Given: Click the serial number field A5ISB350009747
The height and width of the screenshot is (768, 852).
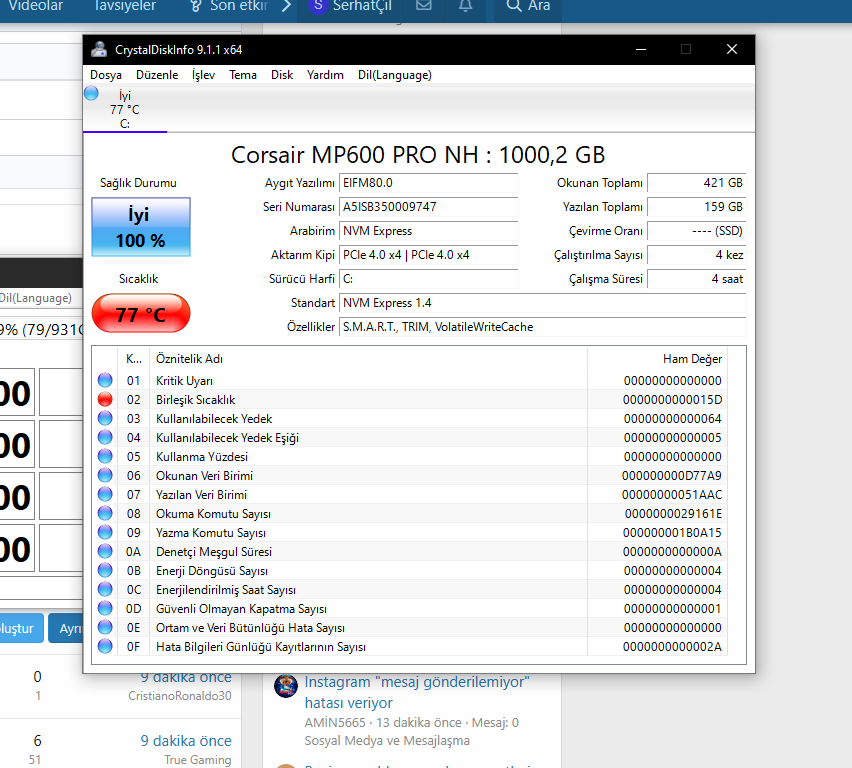Looking at the screenshot, I should [429, 207].
